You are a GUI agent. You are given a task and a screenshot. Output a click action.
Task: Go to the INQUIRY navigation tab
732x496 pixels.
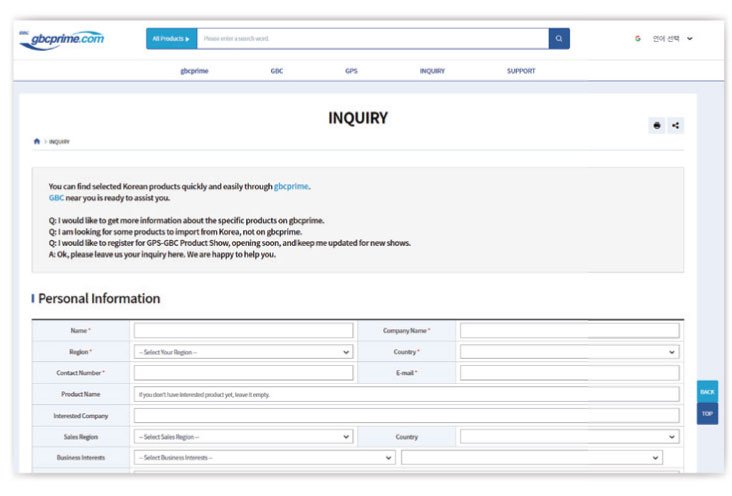click(432, 71)
